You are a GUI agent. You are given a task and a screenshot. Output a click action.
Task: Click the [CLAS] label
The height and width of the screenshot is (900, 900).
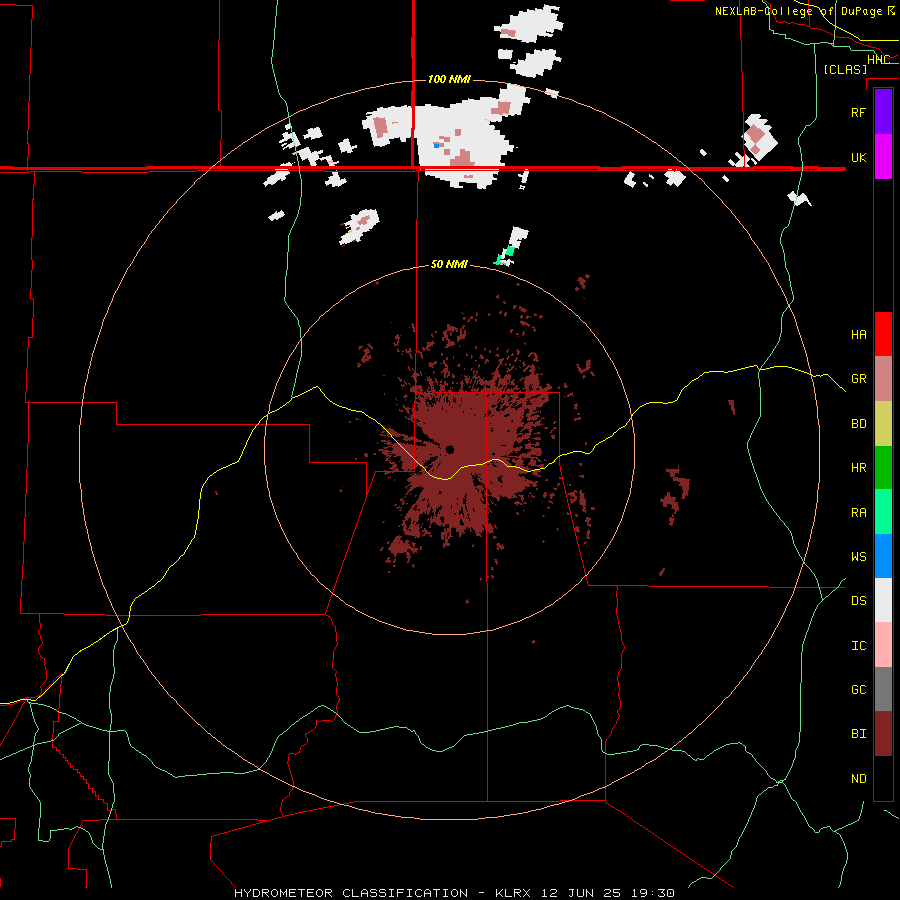click(845, 69)
